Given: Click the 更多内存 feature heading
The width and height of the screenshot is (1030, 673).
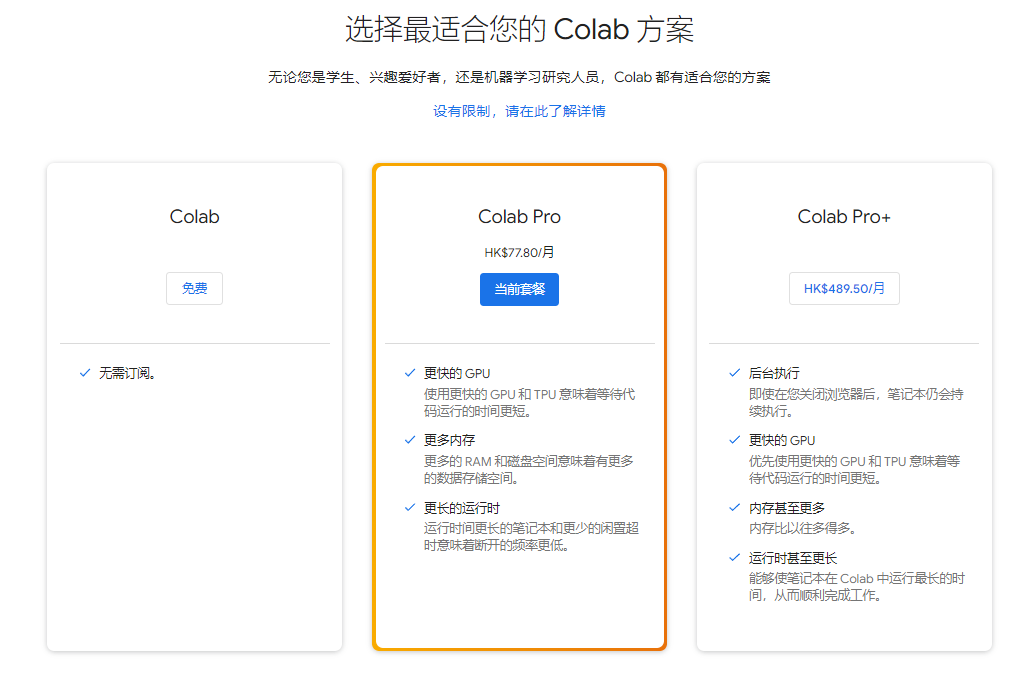Looking at the screenshot, I should tap(449, 440).
